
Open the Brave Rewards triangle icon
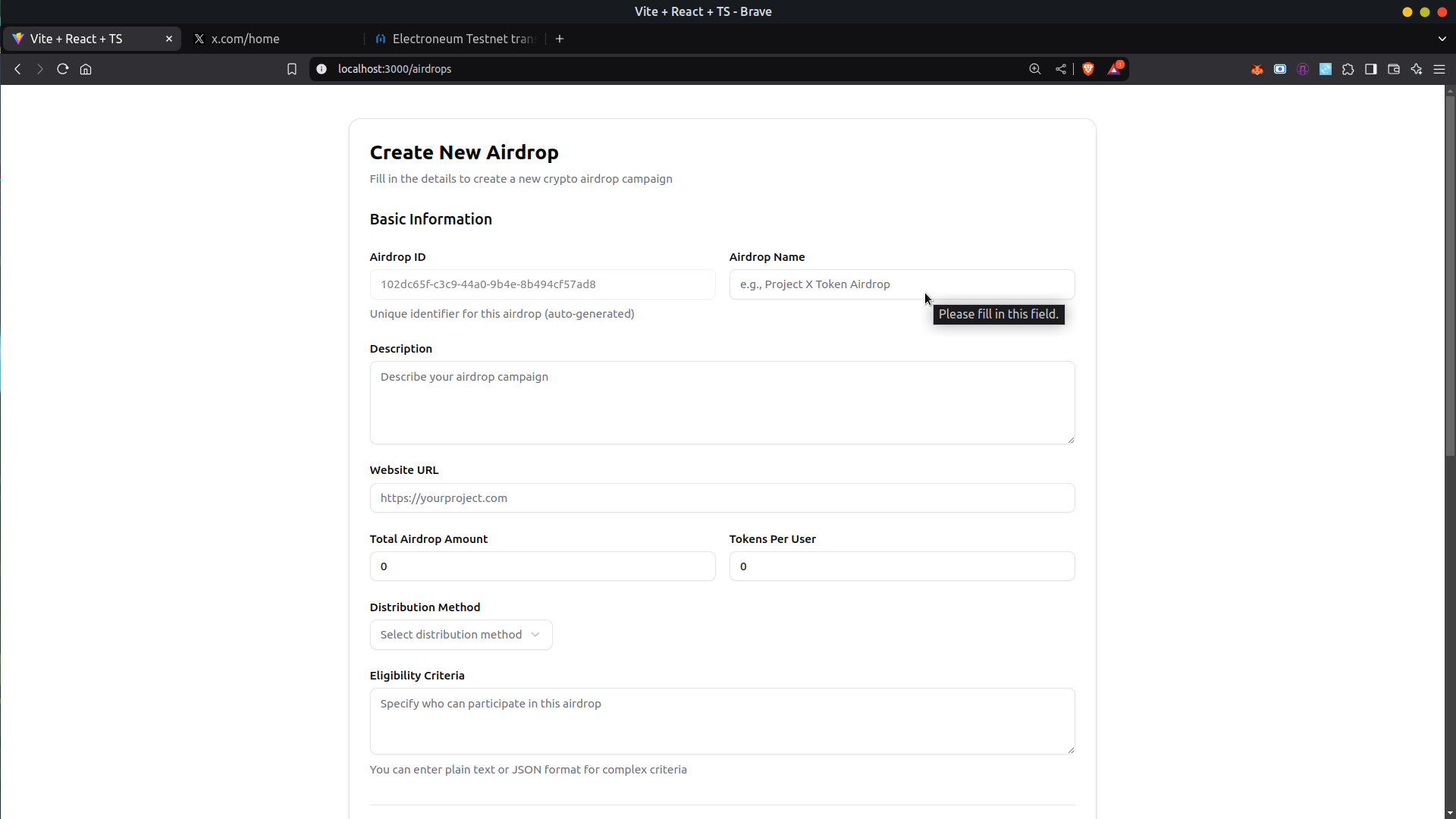1114,69
